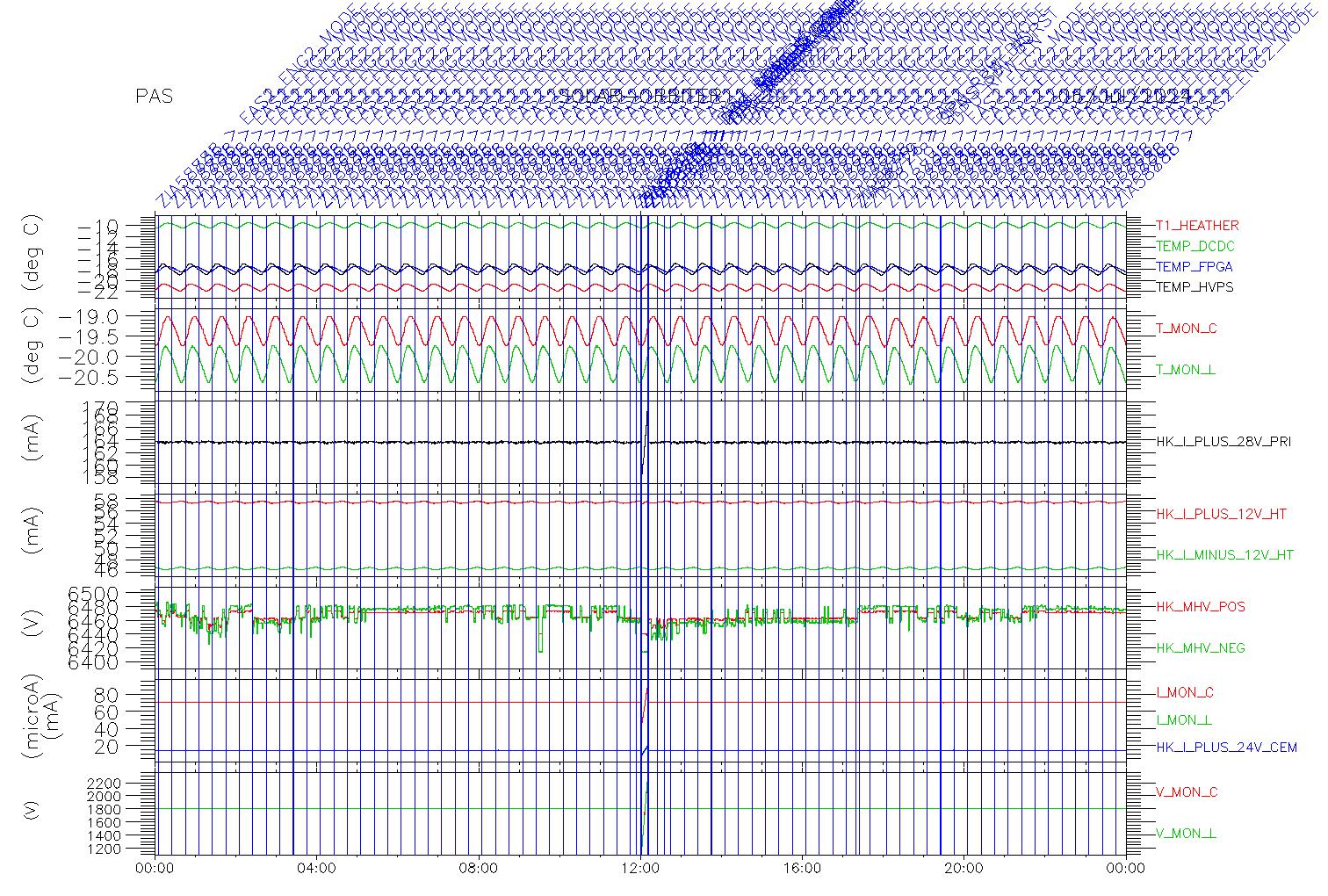The image size is (1328, 896).
Task: Click the V_MON_L legend label
Action: pos(1186,834)
